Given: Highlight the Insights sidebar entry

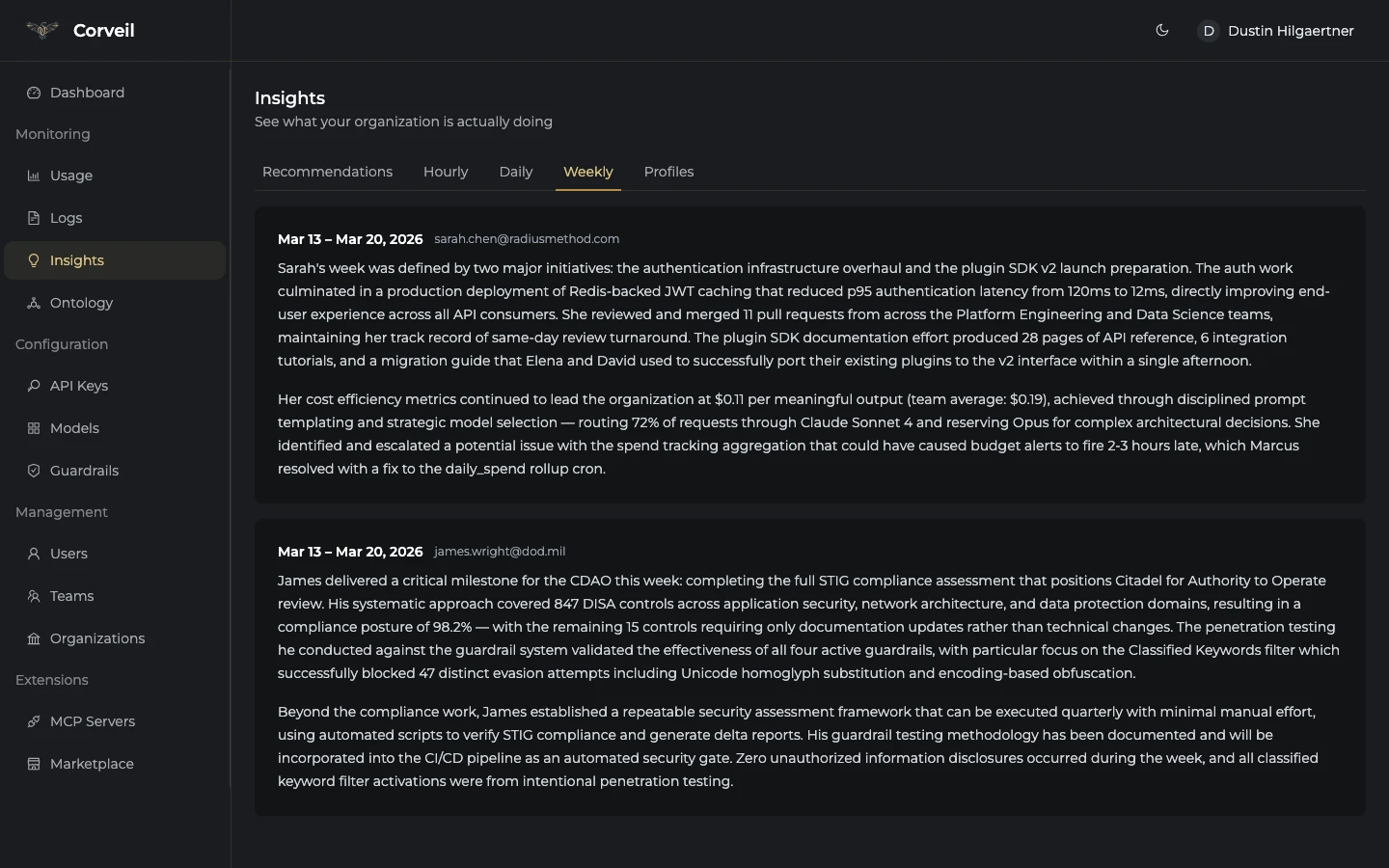Looking at the screenshot, I should (75, 260).
